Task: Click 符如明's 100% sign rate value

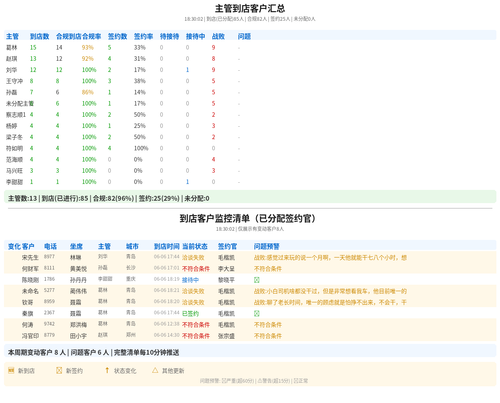Action: click(141, 148)
